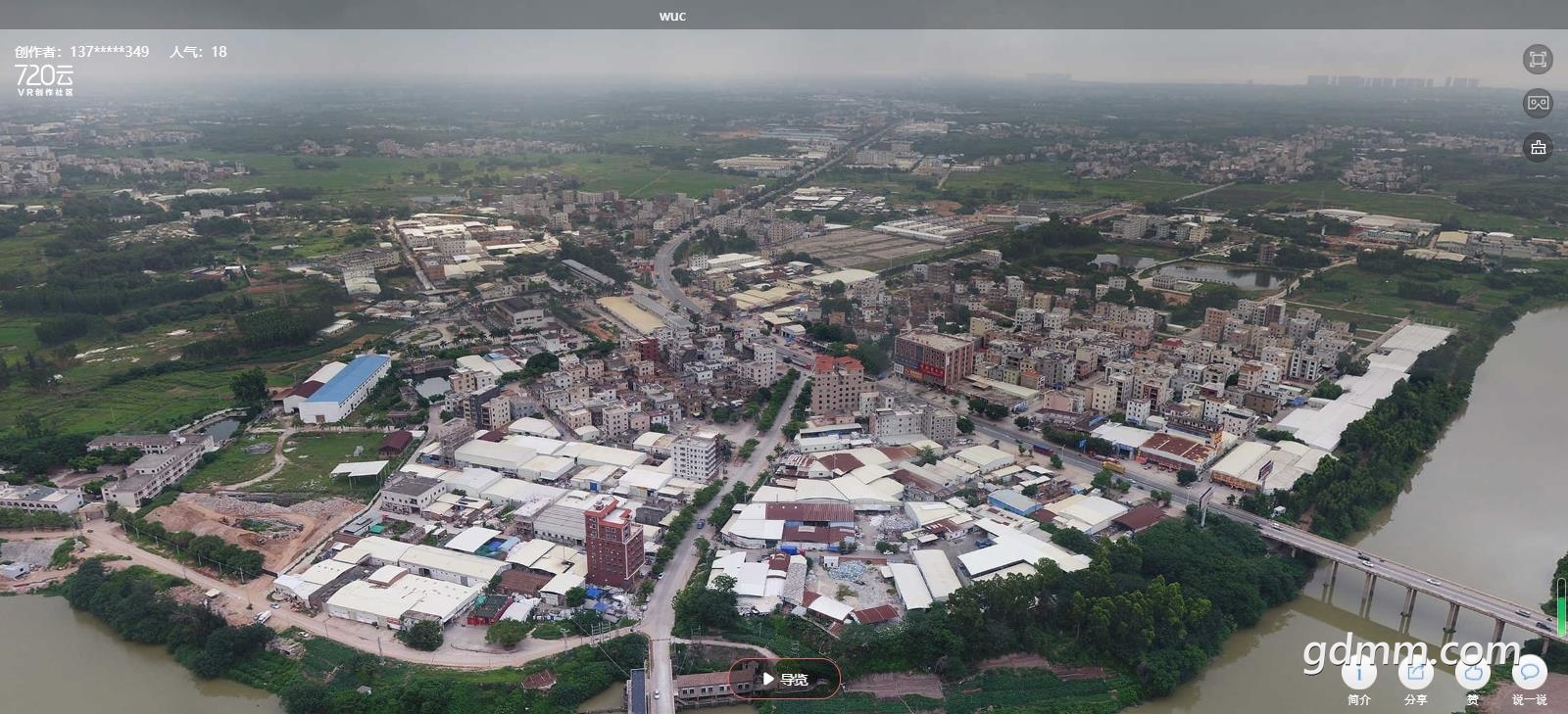Like the panorama with thumbs-up icon
This screenshot has width=1568, height=714.
[x=1472, y=673]
